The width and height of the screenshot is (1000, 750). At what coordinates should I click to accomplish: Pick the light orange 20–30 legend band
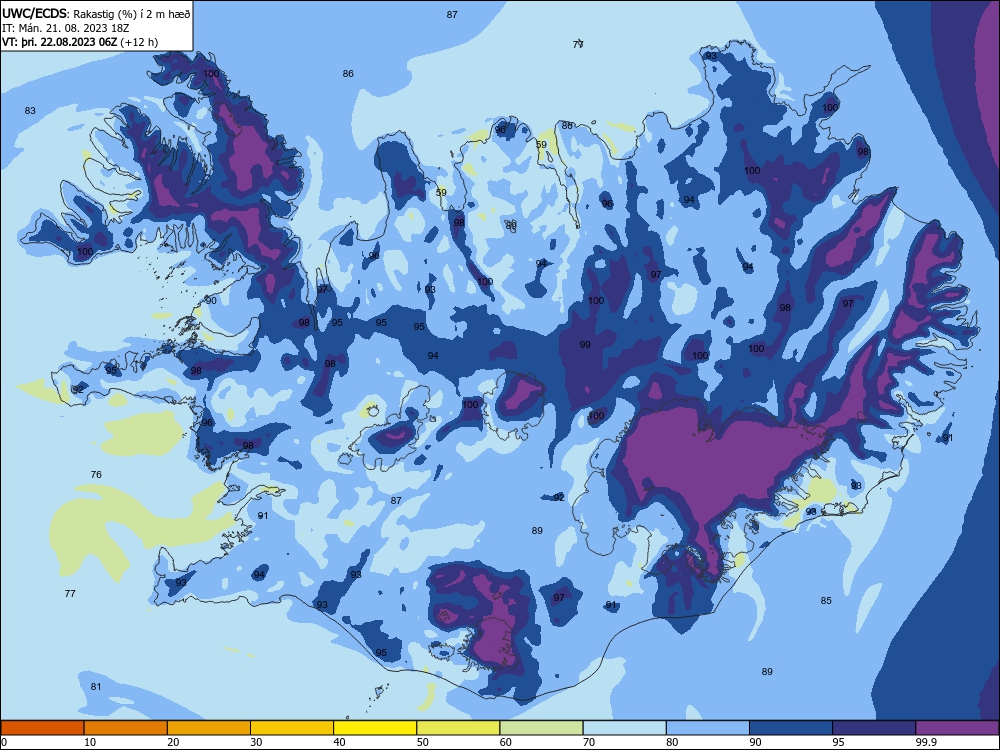[x=209, y=728]
